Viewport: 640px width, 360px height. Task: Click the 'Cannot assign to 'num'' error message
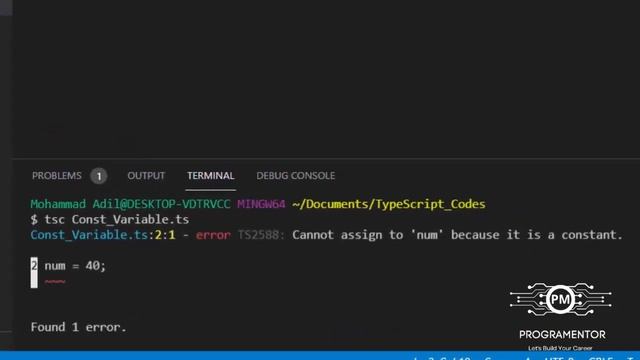point(458,235)
